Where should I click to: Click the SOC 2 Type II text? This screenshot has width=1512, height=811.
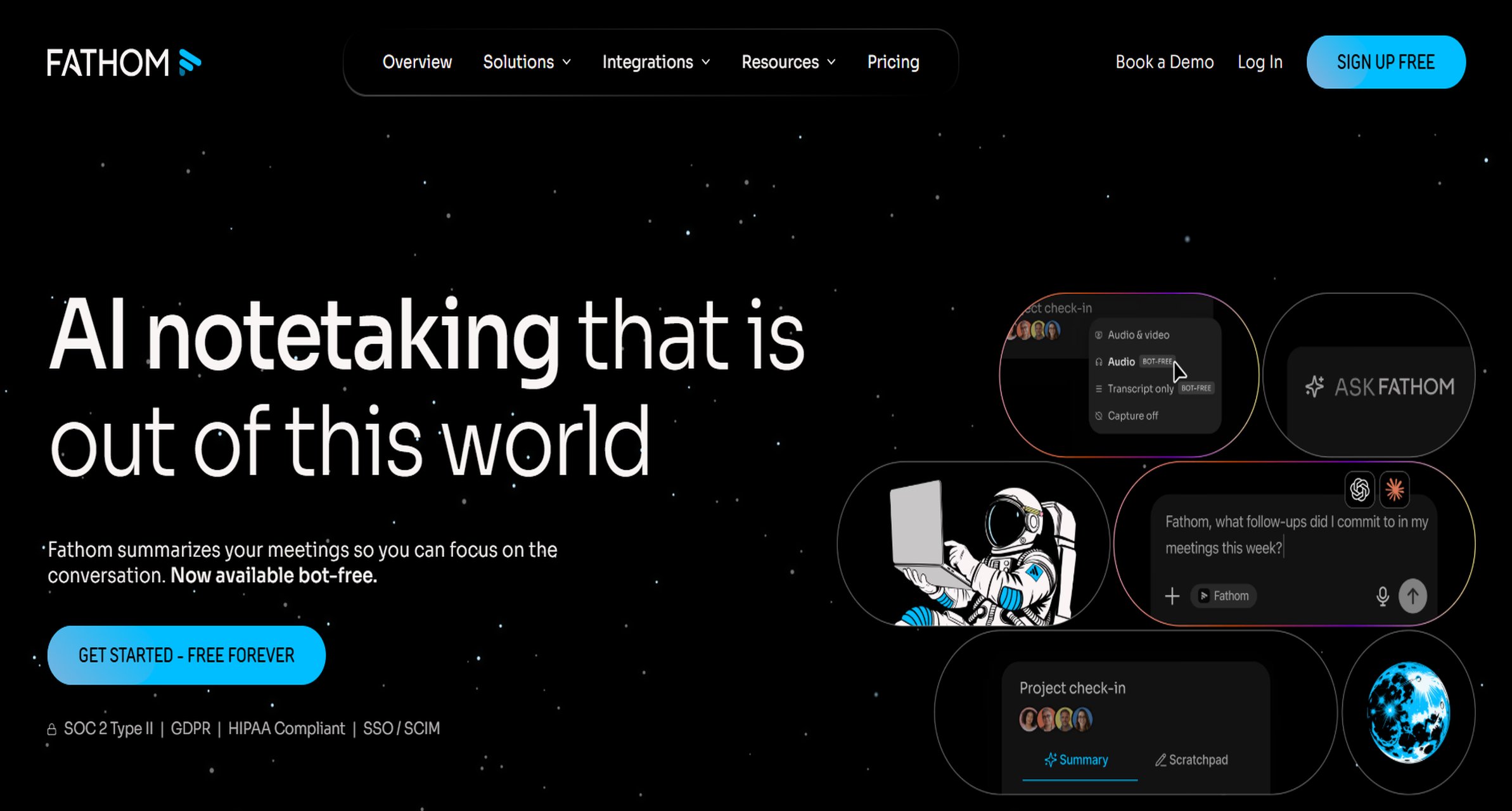108,729
